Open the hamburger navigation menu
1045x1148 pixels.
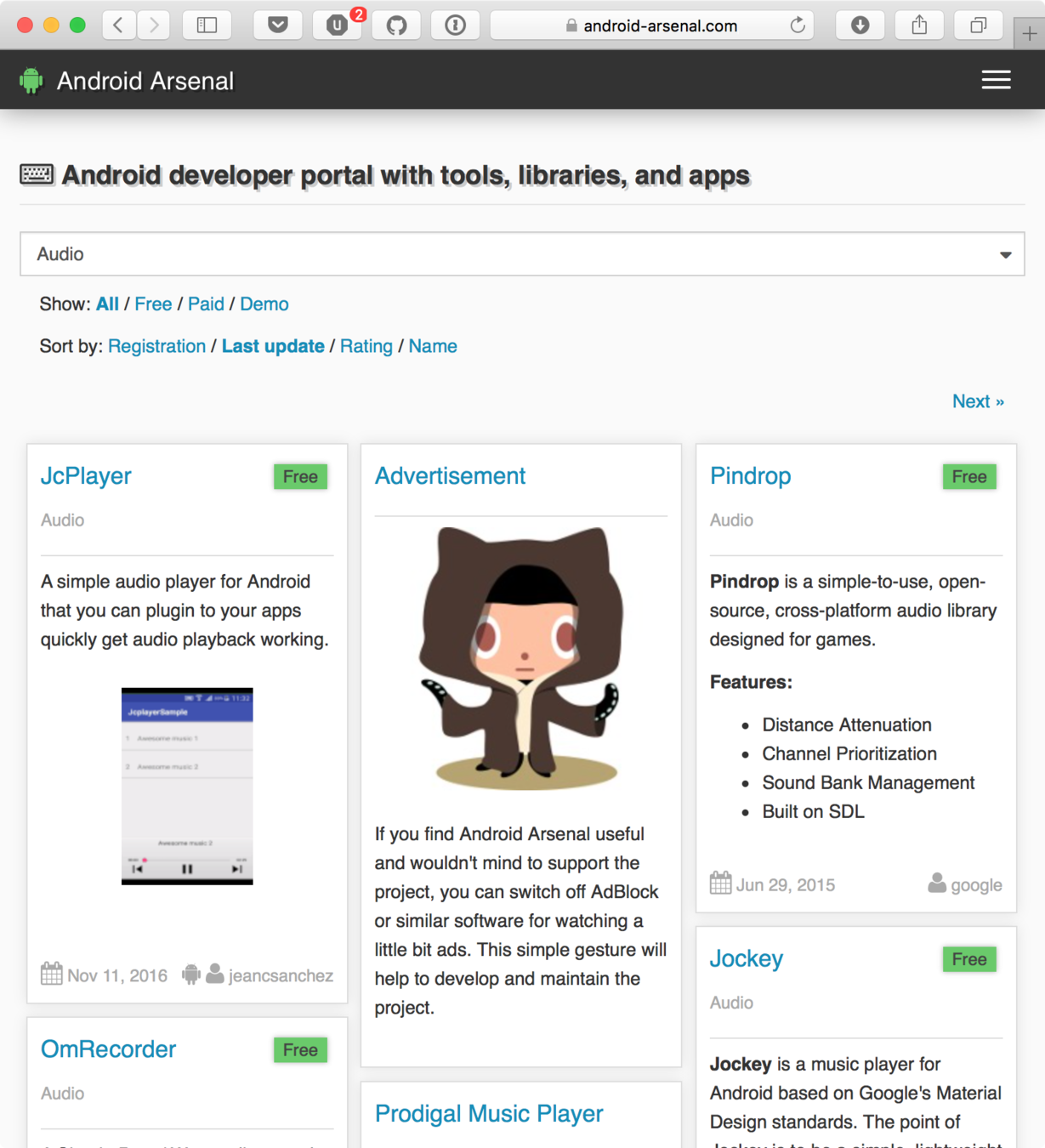point(996,80)
